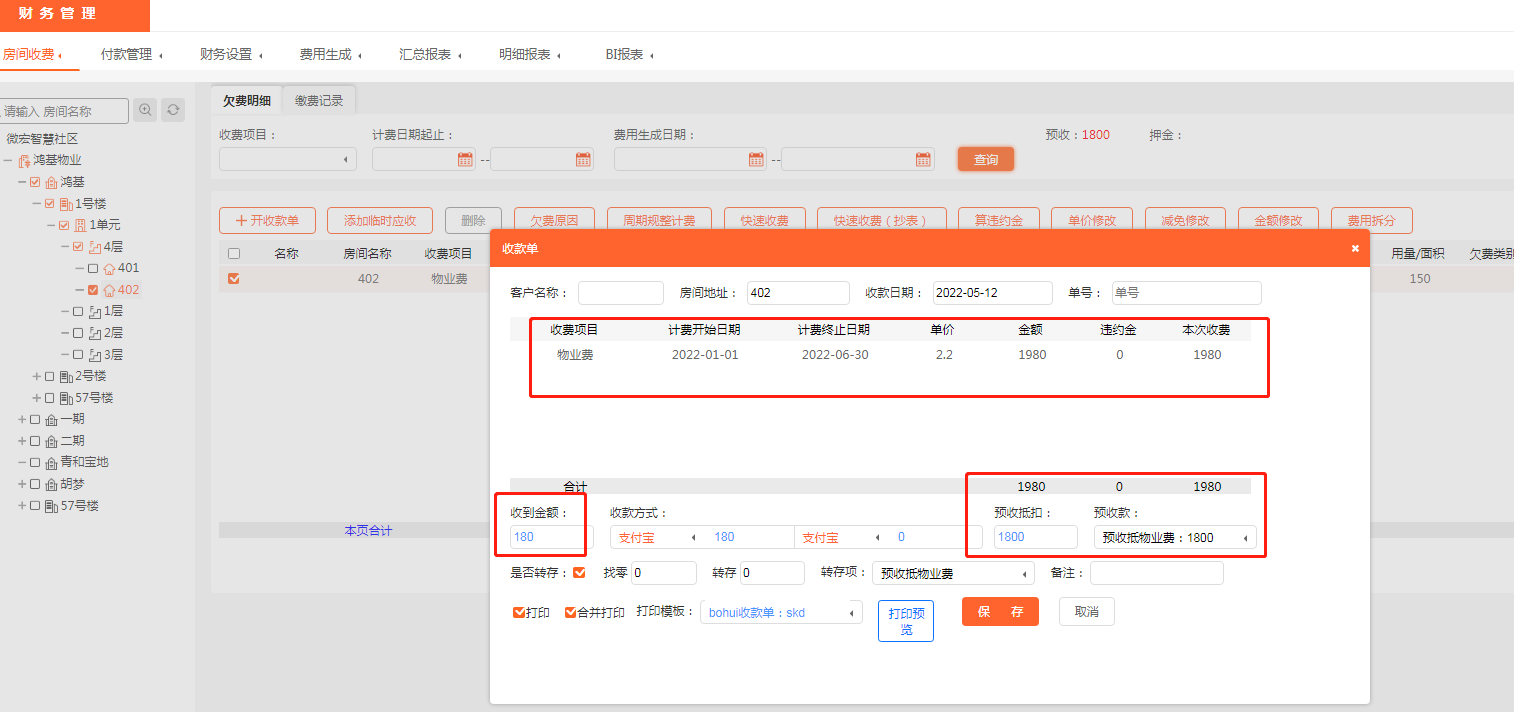Click the 收到金额 input field
This screenshot has width=1514, height=712.
click(x=546, y=537)
